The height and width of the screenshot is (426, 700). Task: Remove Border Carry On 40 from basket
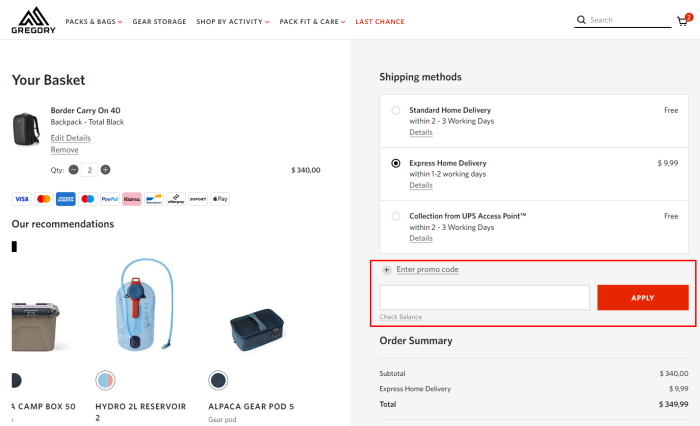(65, 150)
